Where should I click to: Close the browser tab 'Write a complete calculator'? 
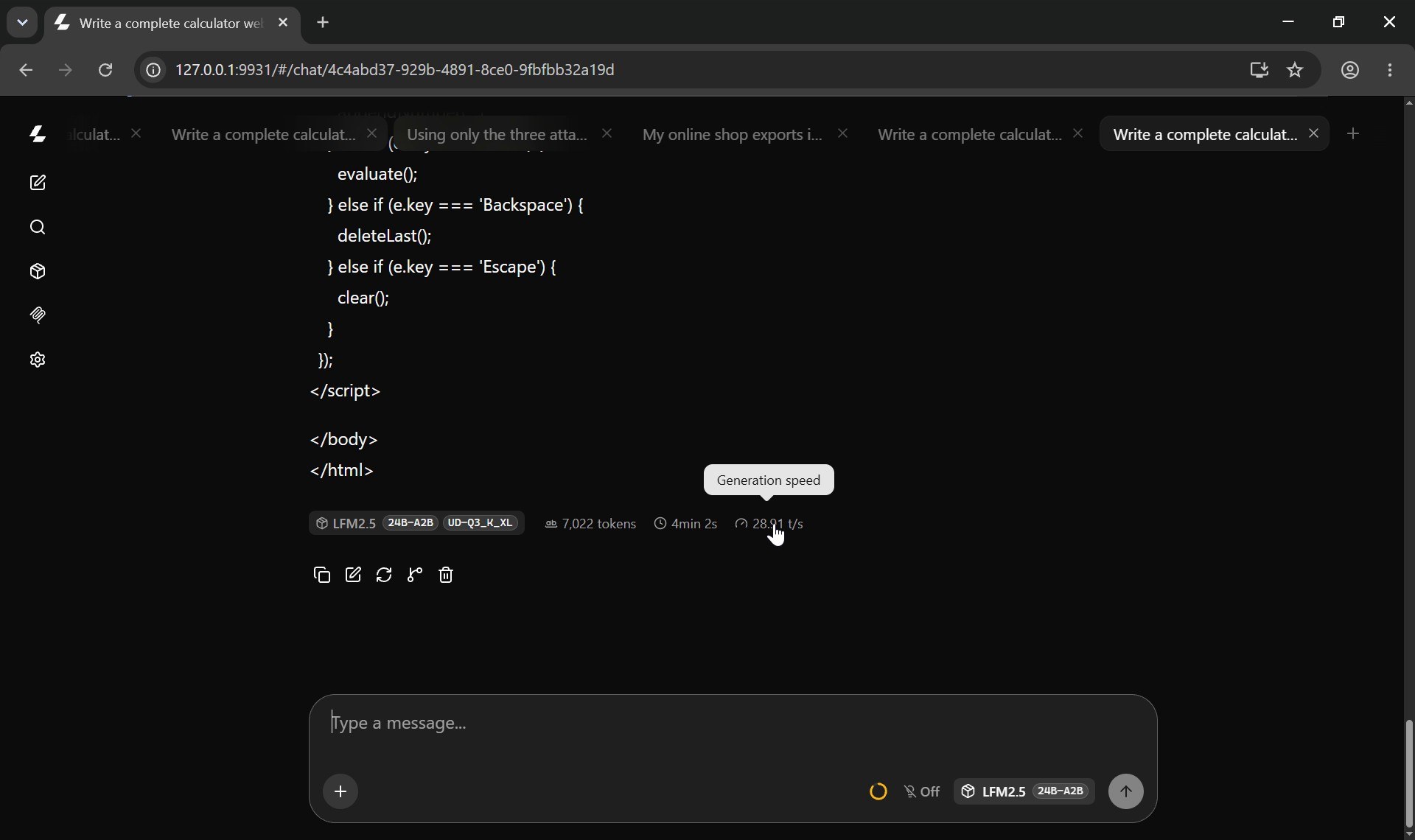tap(283, 23)
